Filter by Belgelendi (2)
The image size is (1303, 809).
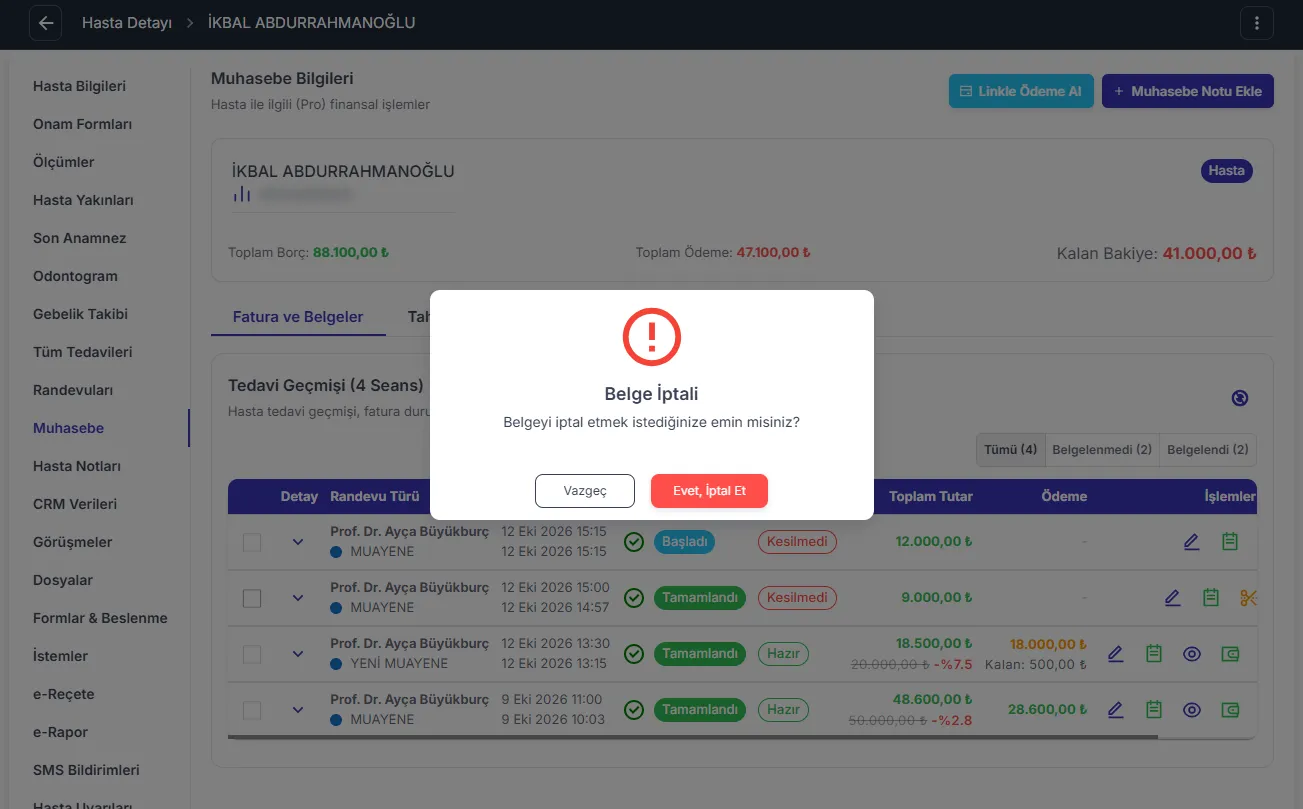(1208, 450)
